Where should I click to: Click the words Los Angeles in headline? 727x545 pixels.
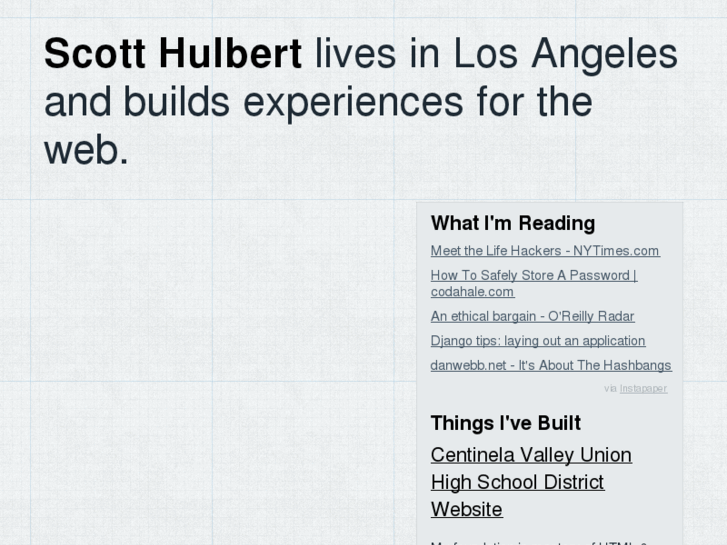pos(565,54)
